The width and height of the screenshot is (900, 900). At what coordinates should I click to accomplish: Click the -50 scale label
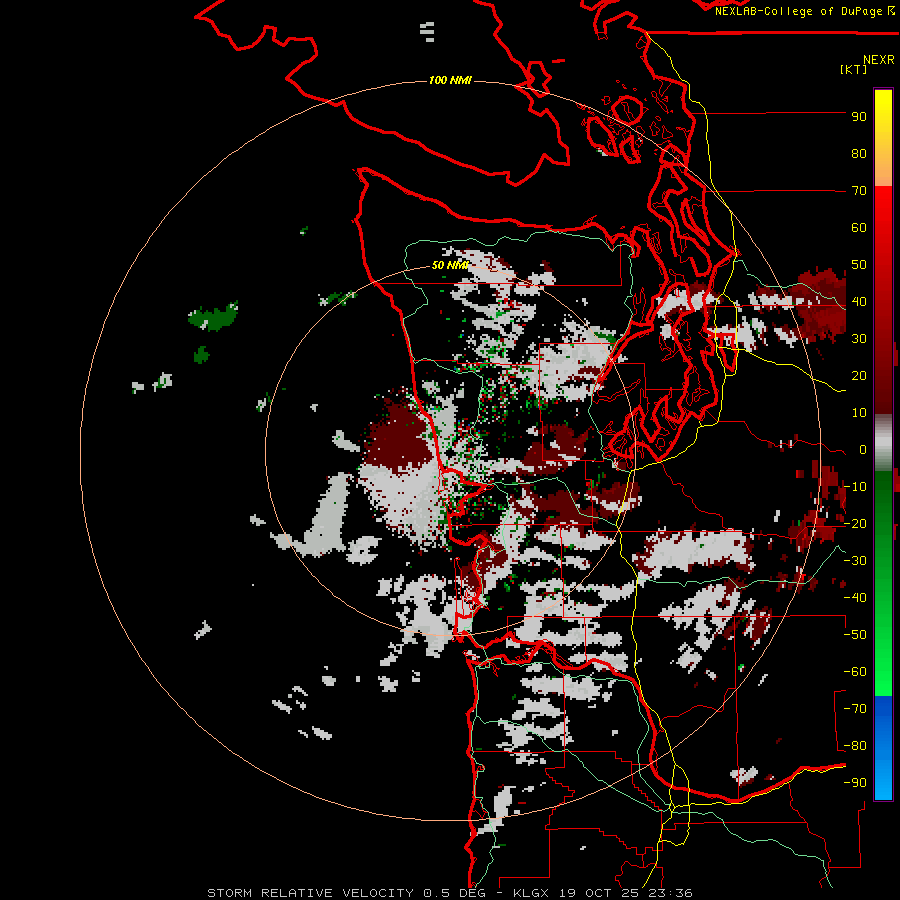coord(855,635)
